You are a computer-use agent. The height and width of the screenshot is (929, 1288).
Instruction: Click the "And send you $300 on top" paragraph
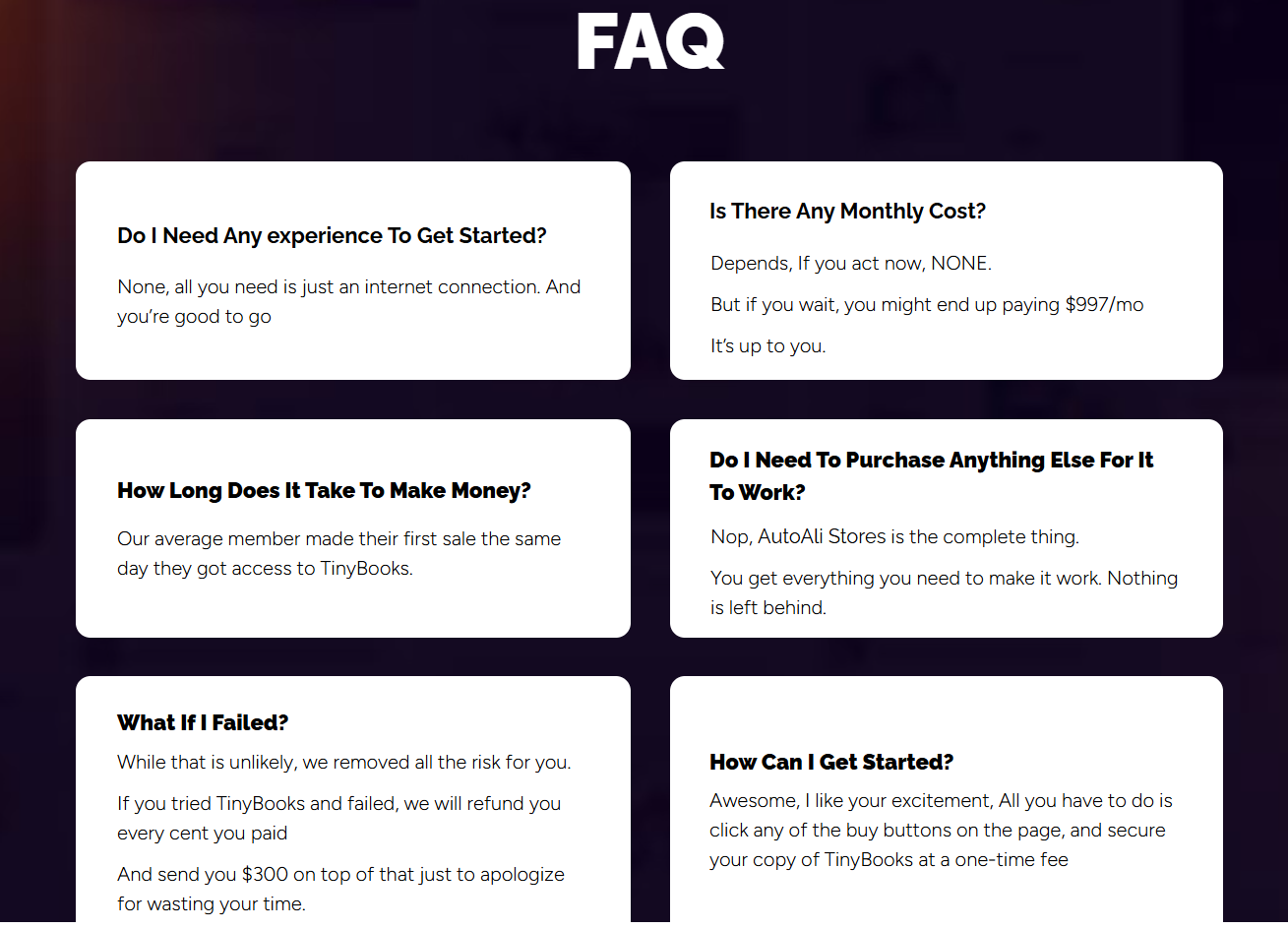(340, 889)
